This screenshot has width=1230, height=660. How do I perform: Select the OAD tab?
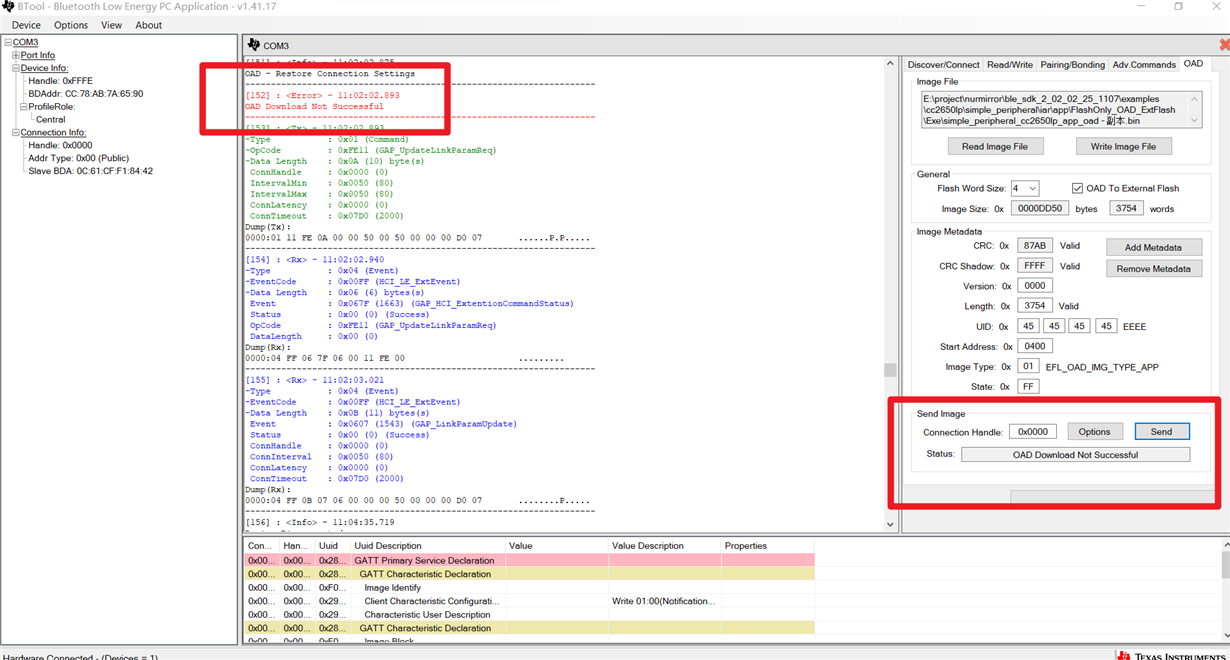tap(1193, 63)
